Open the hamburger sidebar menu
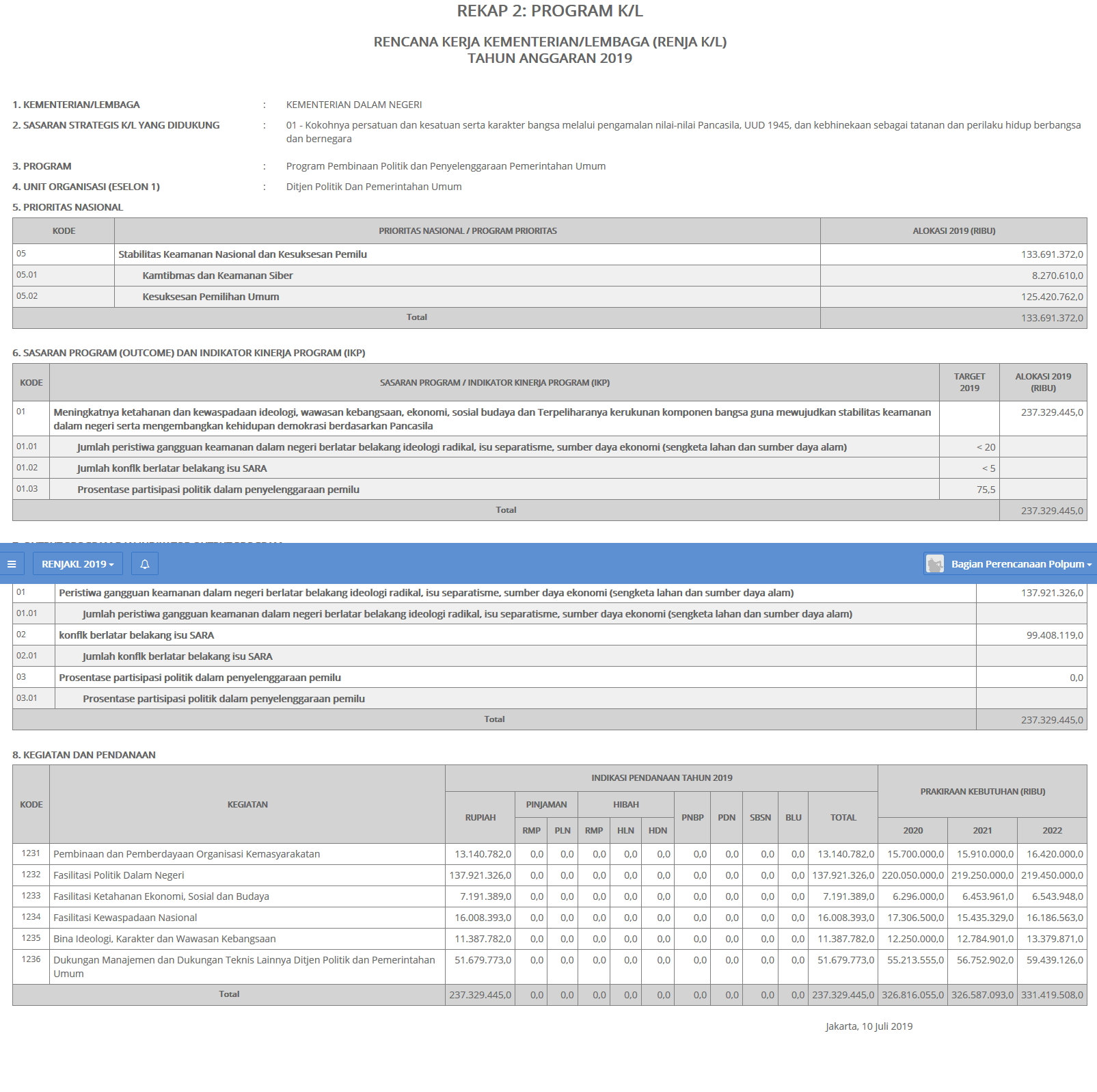This screenshot has width=1097, height=1092. pos(12,564)
